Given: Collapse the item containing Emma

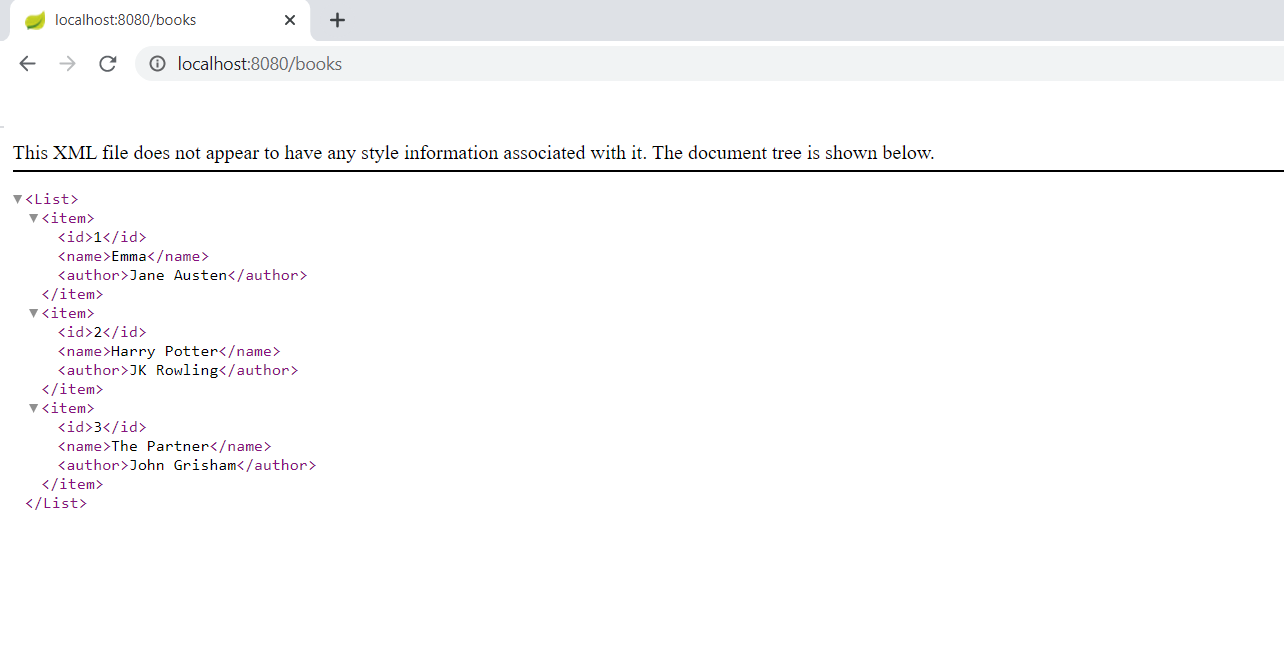Looking at the screenshot, I should point(33,218).
